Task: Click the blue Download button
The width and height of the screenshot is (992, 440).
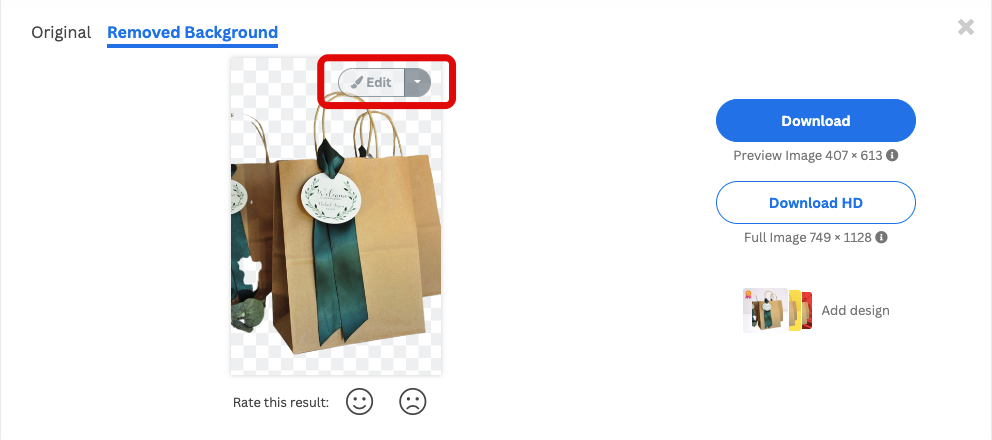Action: pyautogui.click(x=815, y=120)
